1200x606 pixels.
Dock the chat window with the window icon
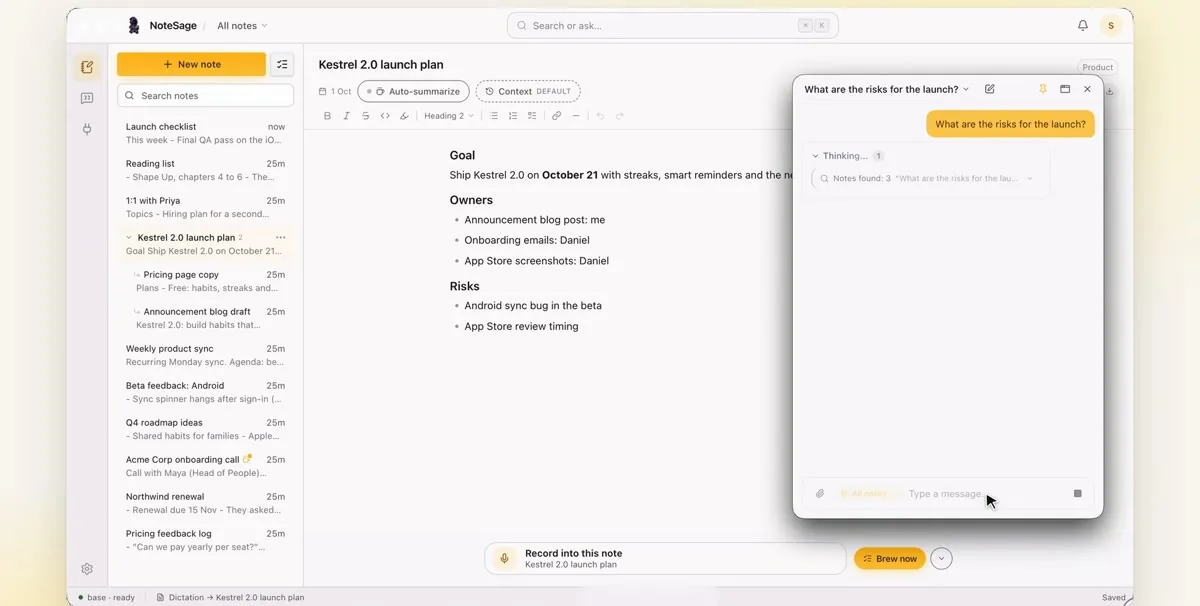pyautogui.click(x=1065, y=89)
